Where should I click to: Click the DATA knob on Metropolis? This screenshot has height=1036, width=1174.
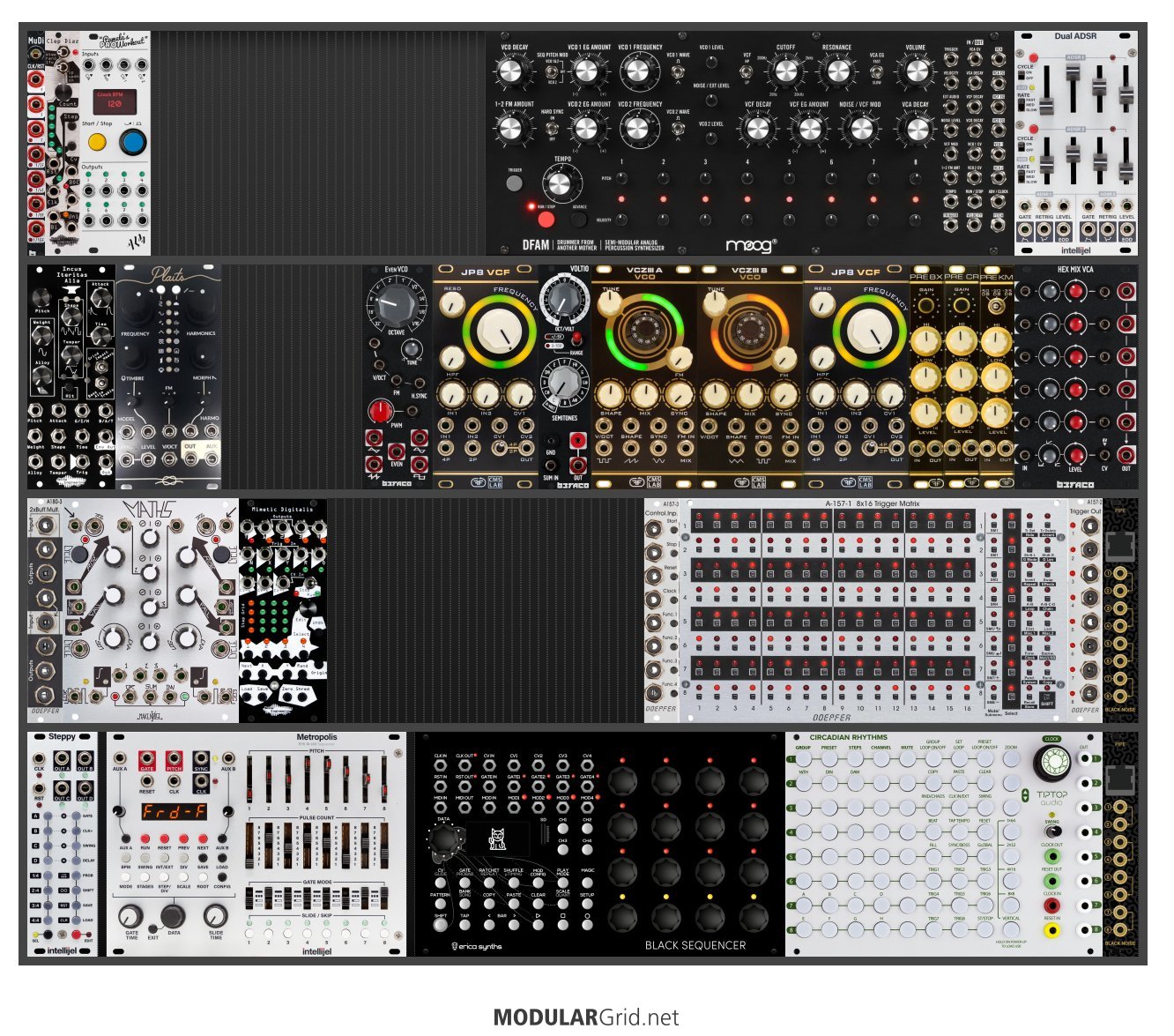(x=173, y=917)
